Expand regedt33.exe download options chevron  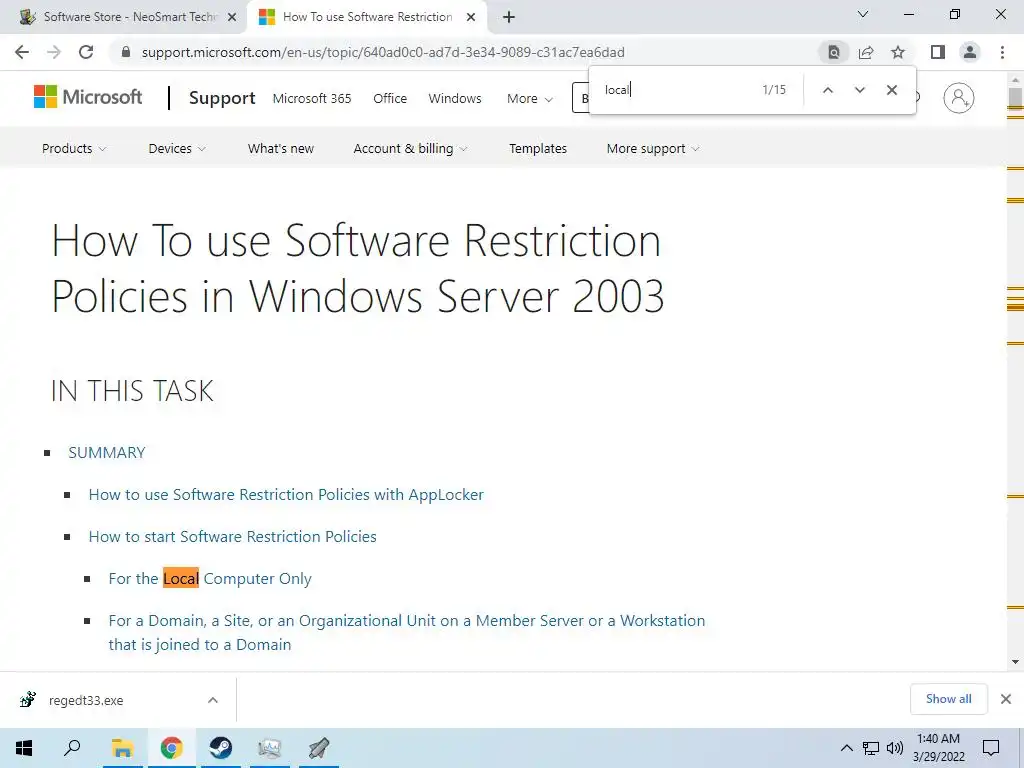click(x=213, y=700)
